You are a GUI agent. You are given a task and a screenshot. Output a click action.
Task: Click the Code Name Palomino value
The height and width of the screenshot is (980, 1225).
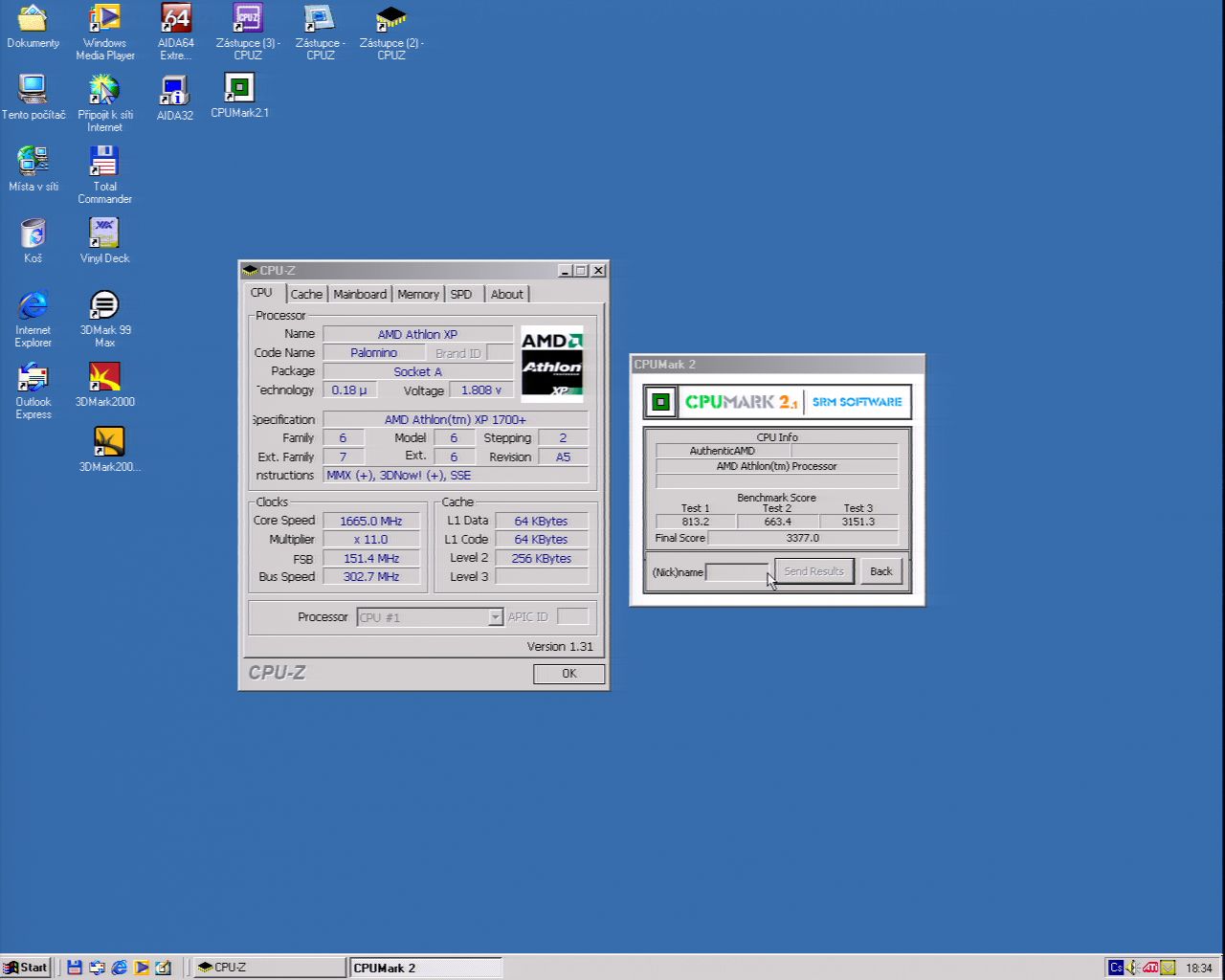tap(374, 353)
